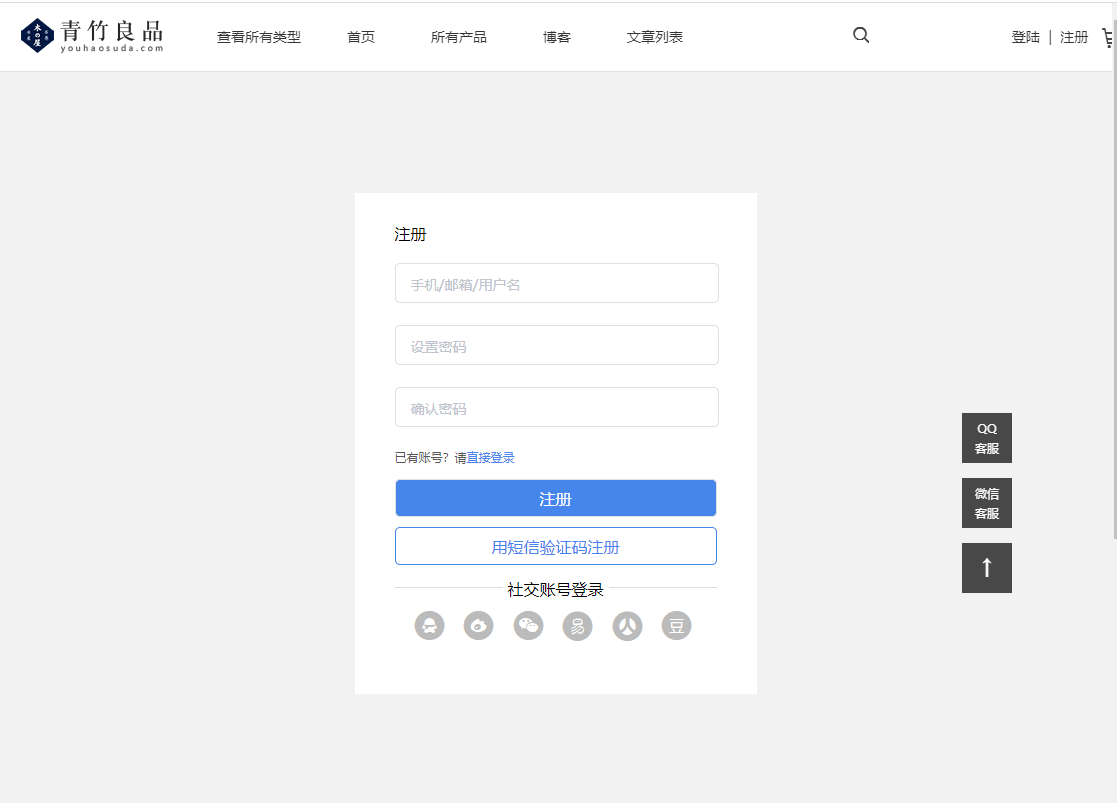Navigate to the 博客 menu item

point(557,37)
